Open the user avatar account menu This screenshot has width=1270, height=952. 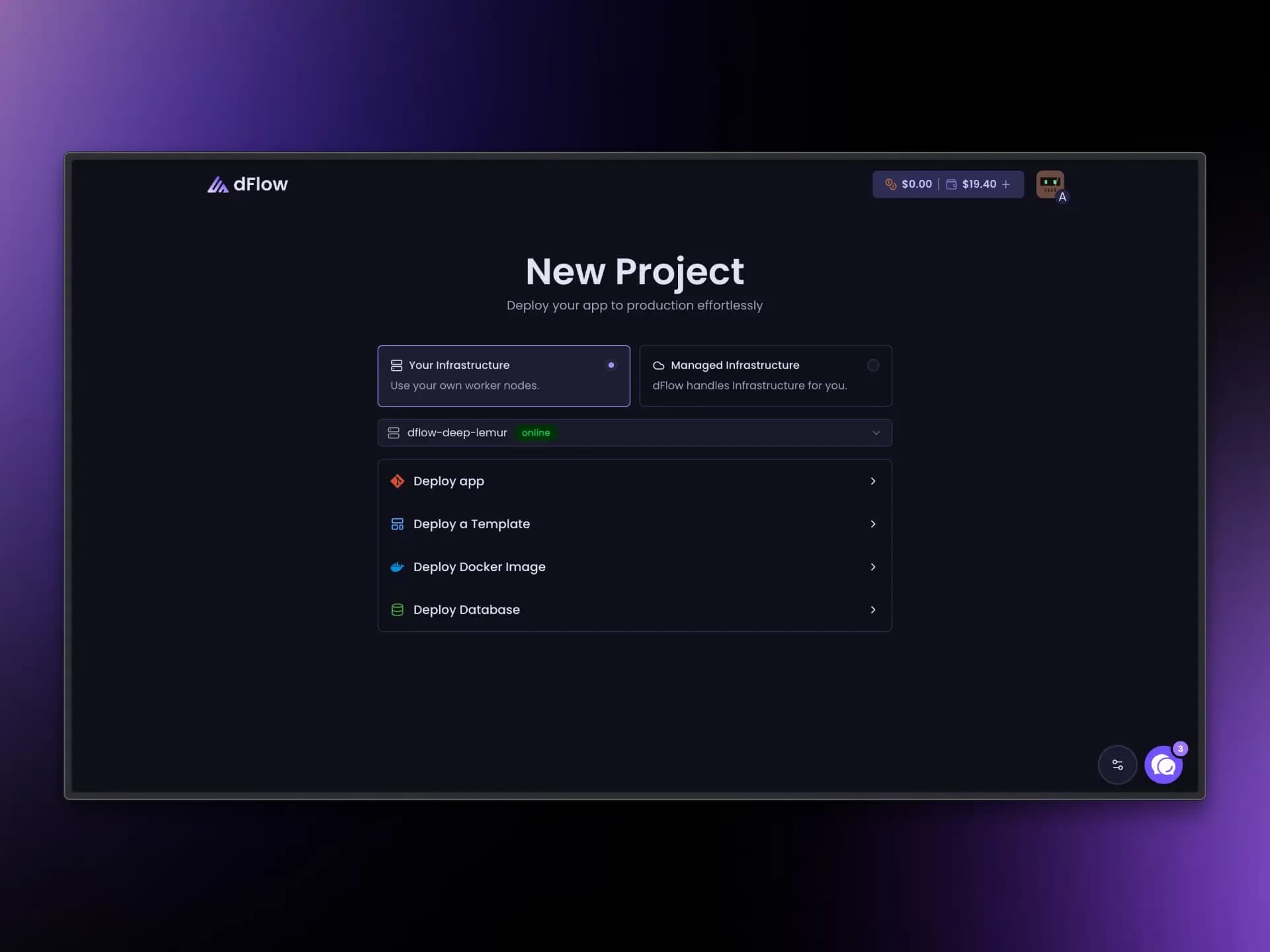(1050, 184)
